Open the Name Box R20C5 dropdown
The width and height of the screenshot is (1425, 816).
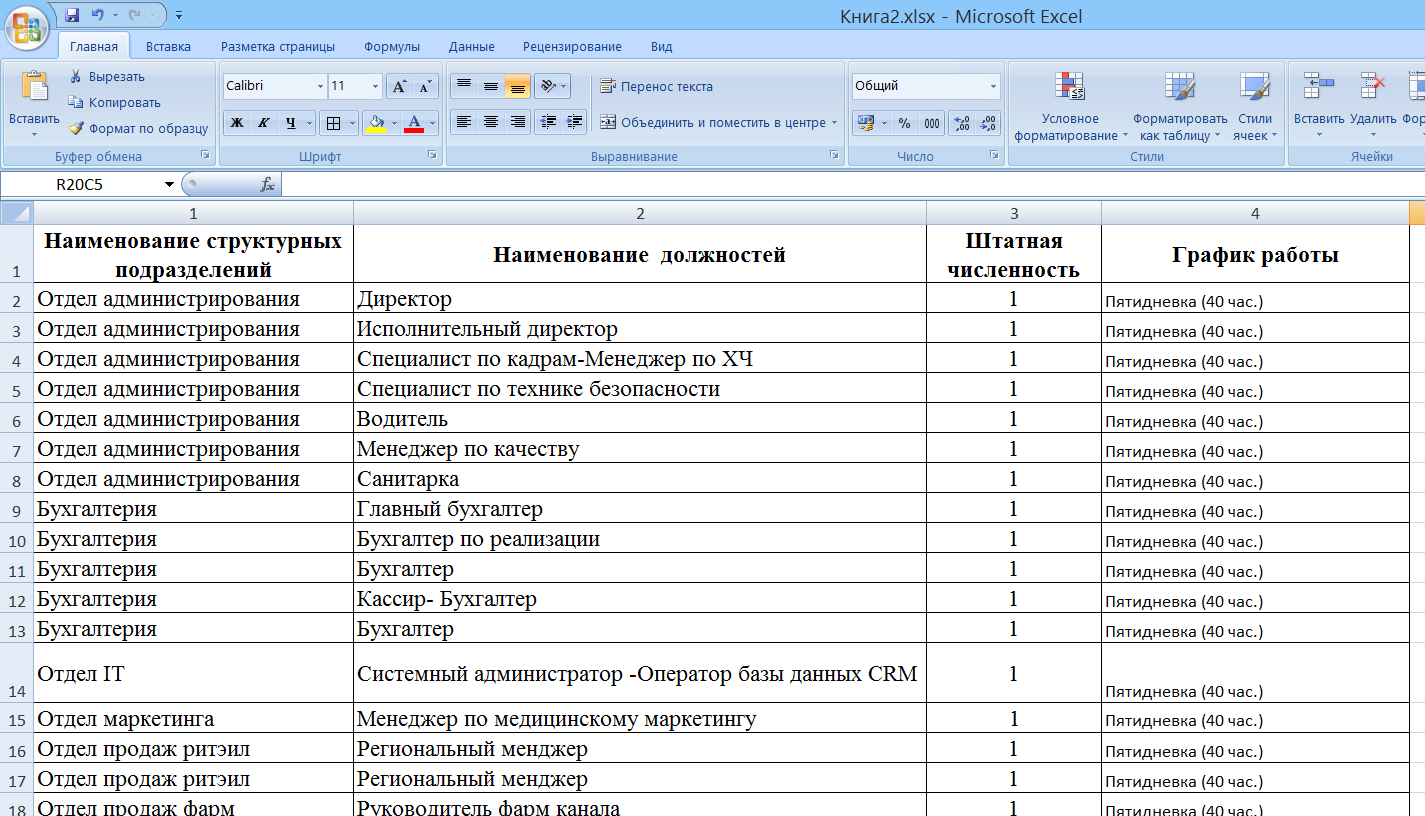pos(169,185)
